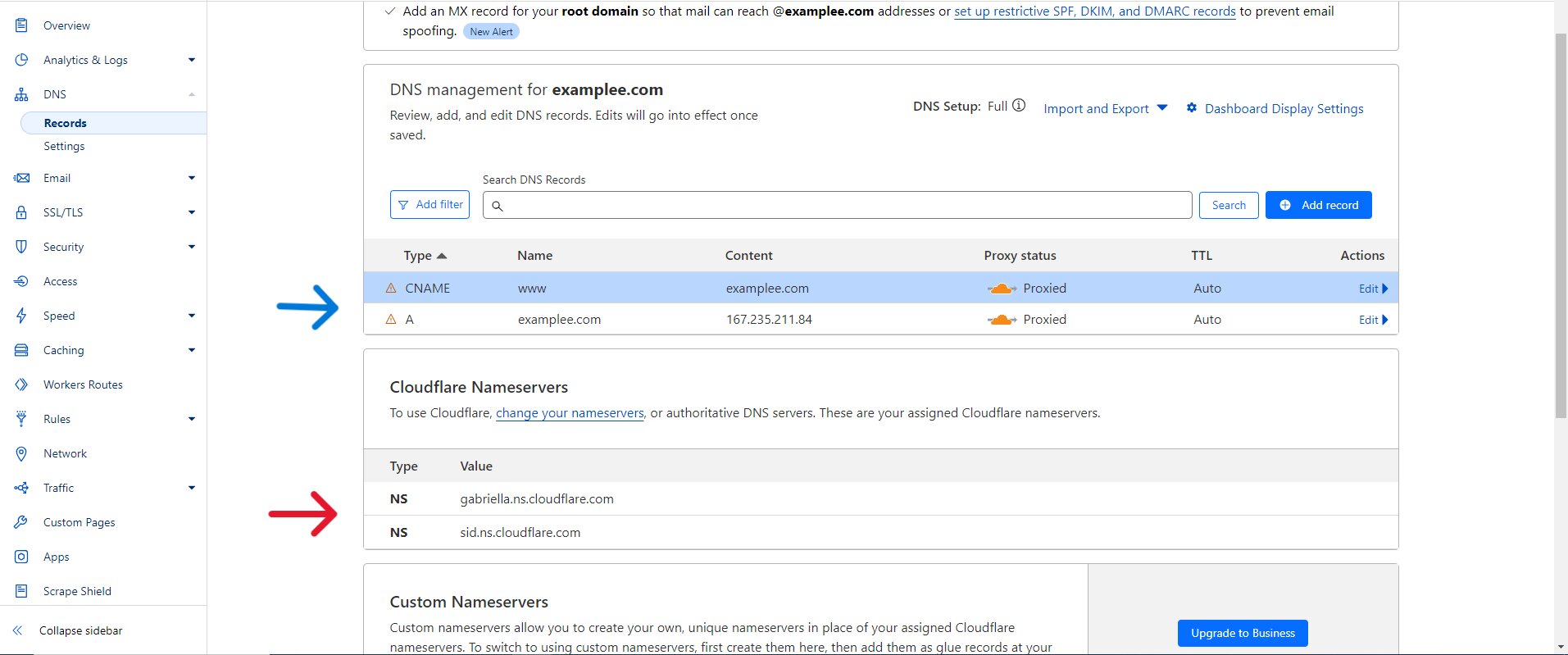Select the gabriella.ns.cloudflare.com nameserver value
This screenshot has width=1568, height=655.
pos(537,498)
